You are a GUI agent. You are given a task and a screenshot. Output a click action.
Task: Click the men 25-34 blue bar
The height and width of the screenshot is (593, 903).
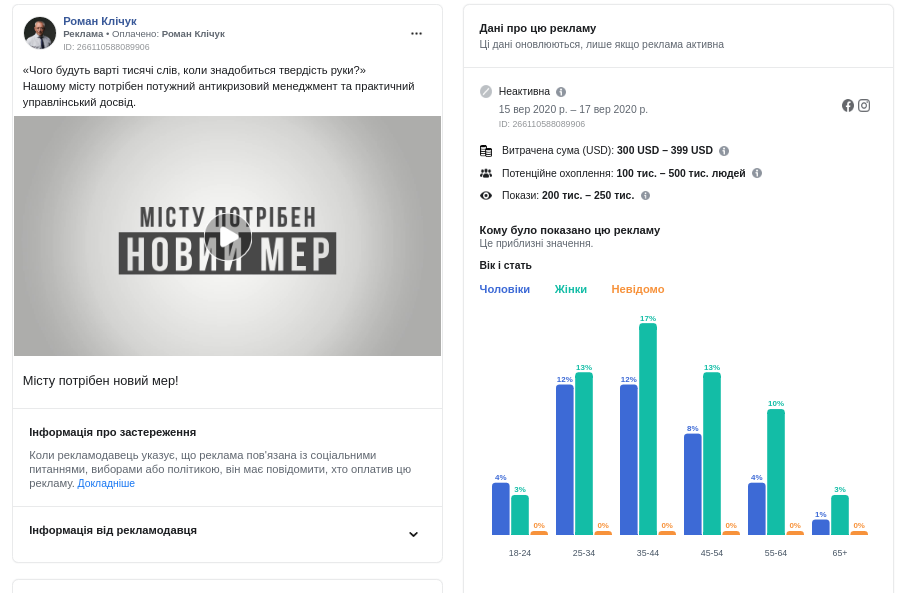[565, 459]
